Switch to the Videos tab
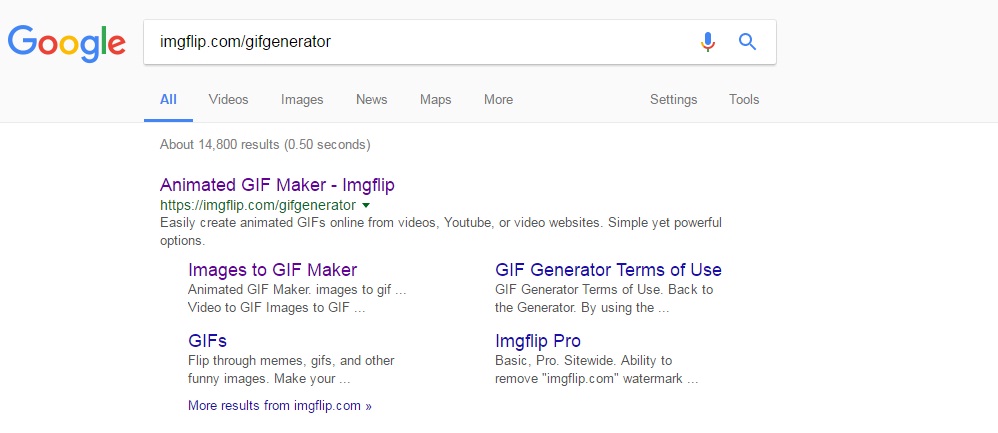This screenshot has height=433, width=998. coord(228,99)
